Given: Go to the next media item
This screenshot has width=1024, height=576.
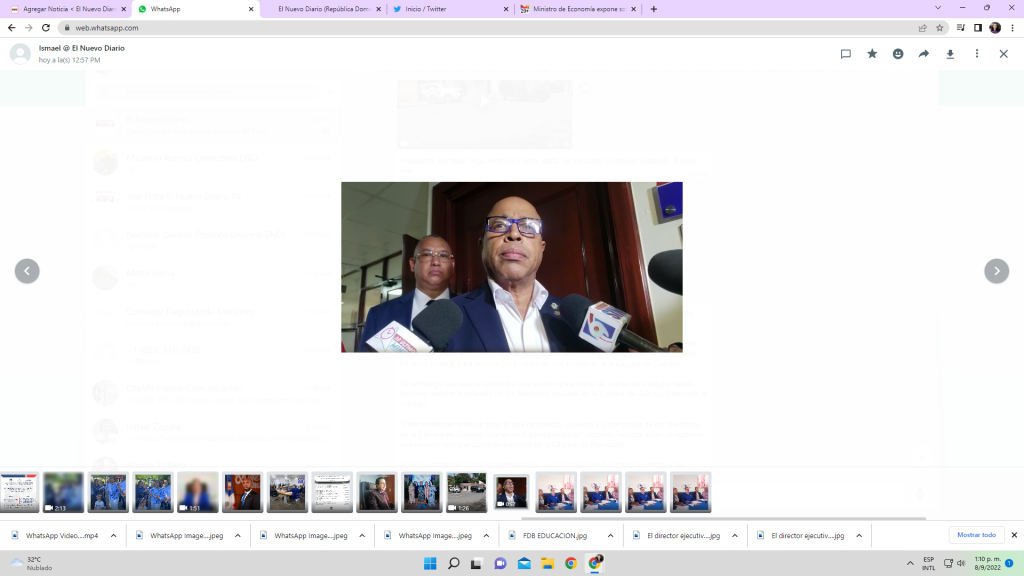Looking at the screenshot, I should [996, 271].
